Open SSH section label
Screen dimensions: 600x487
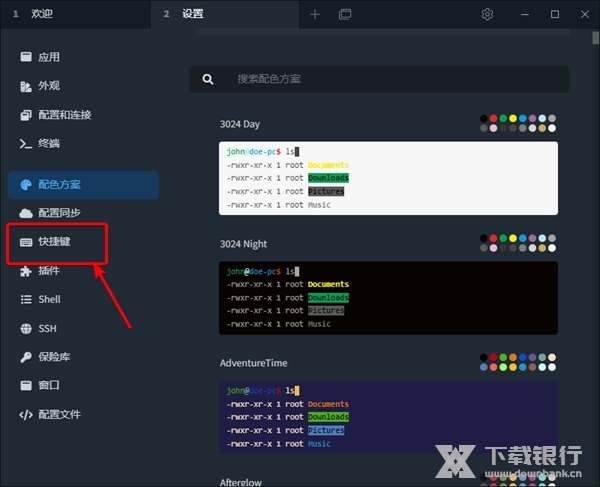(47, 329)
